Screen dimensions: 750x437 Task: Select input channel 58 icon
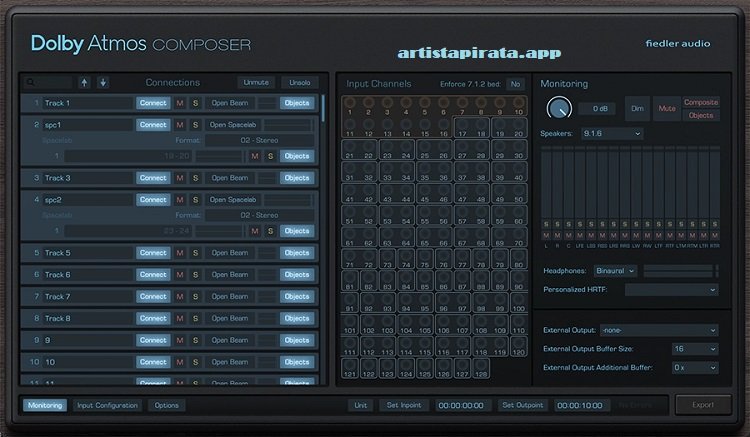481,213
